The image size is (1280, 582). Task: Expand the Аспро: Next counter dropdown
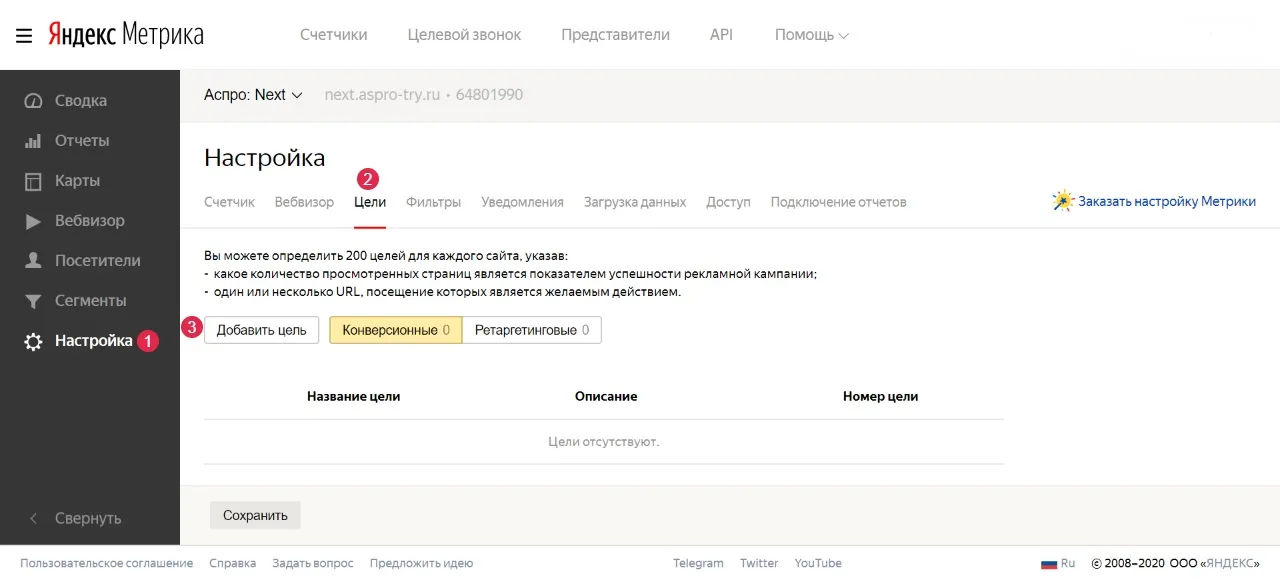click(252, 95)
